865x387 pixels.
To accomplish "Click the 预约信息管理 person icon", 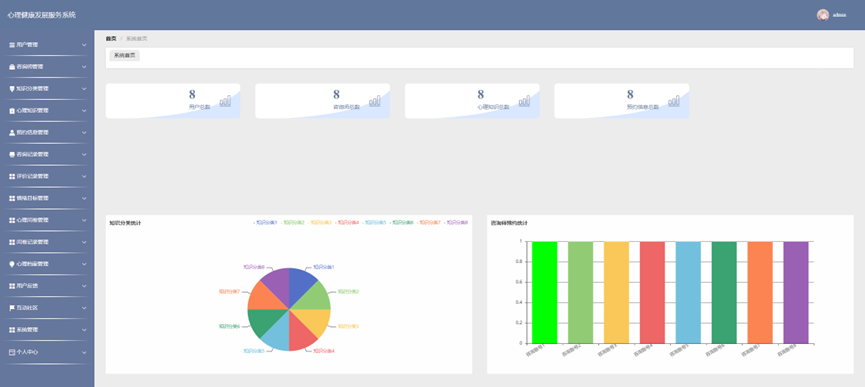I will pos(12,132).
